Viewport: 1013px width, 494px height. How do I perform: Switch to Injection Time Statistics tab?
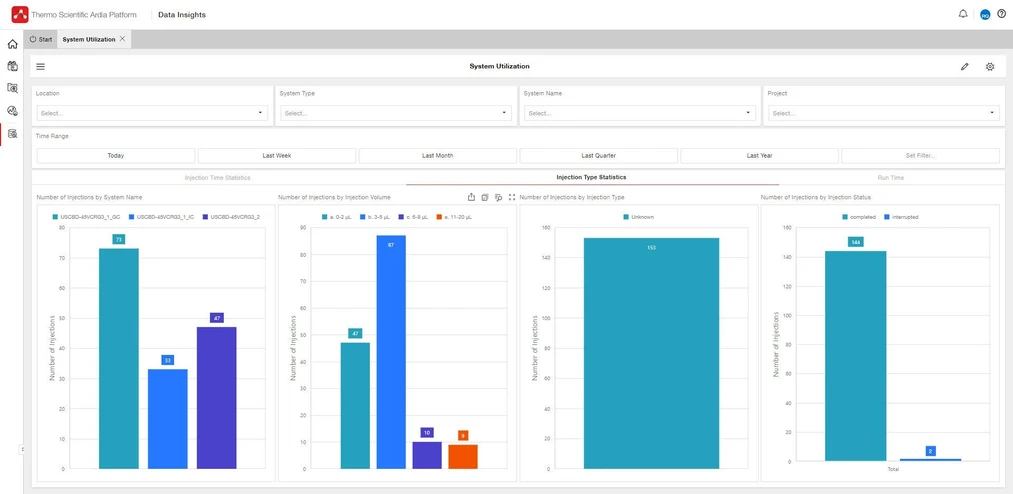click(217, 177)
